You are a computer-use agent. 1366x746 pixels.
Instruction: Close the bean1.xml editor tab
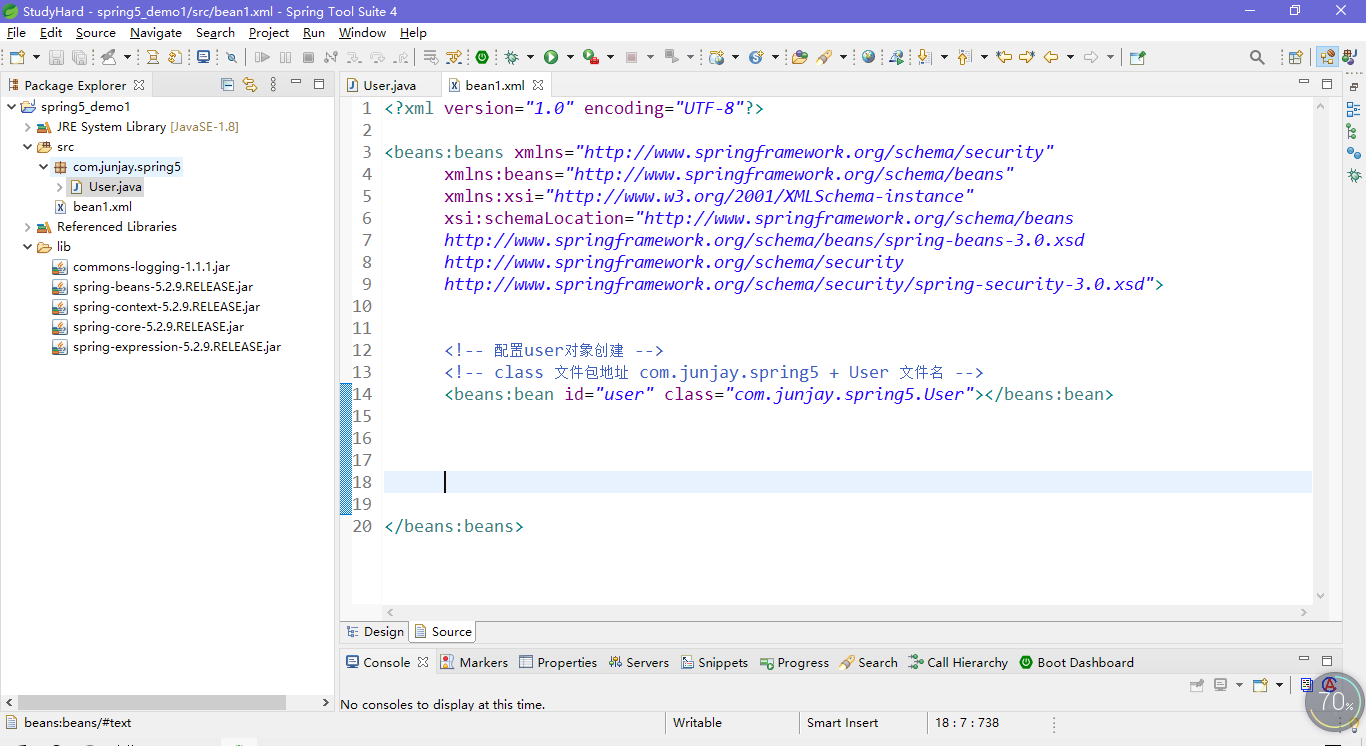click(538, 85)
